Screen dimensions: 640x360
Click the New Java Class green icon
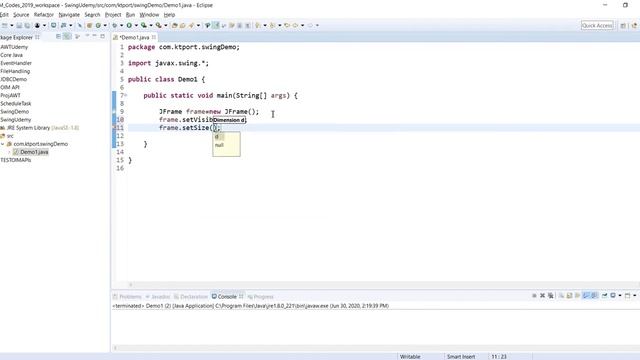click(98, 25)
